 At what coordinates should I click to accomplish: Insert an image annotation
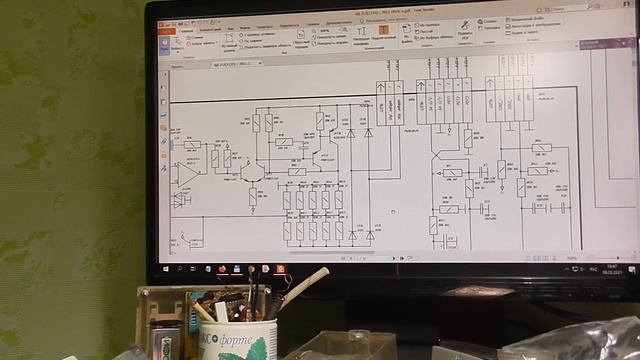click(533, 25)
